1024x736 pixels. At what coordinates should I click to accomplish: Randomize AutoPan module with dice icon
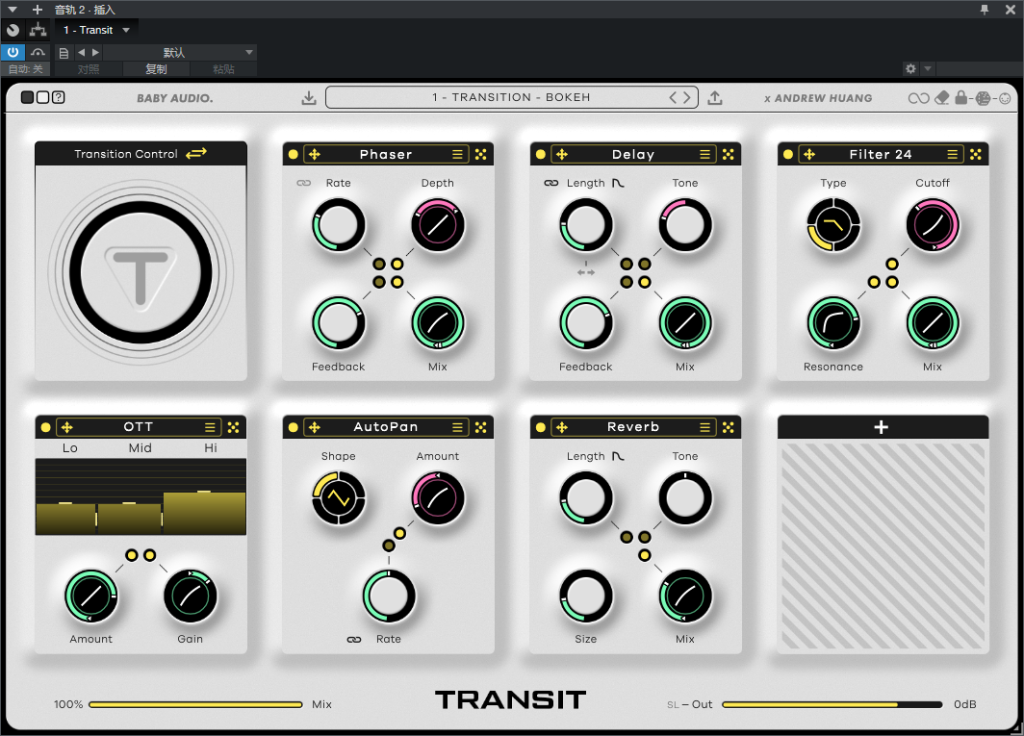(481, 427)
